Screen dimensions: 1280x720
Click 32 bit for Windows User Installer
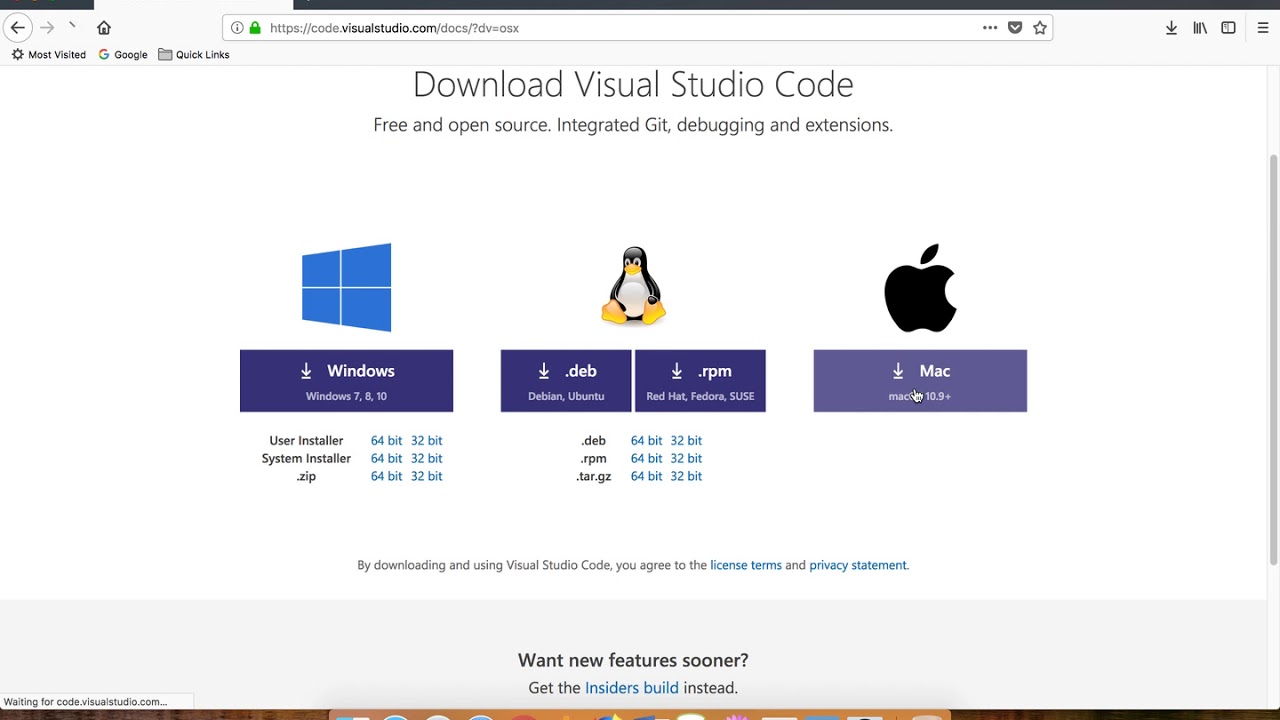coord(426,440)
